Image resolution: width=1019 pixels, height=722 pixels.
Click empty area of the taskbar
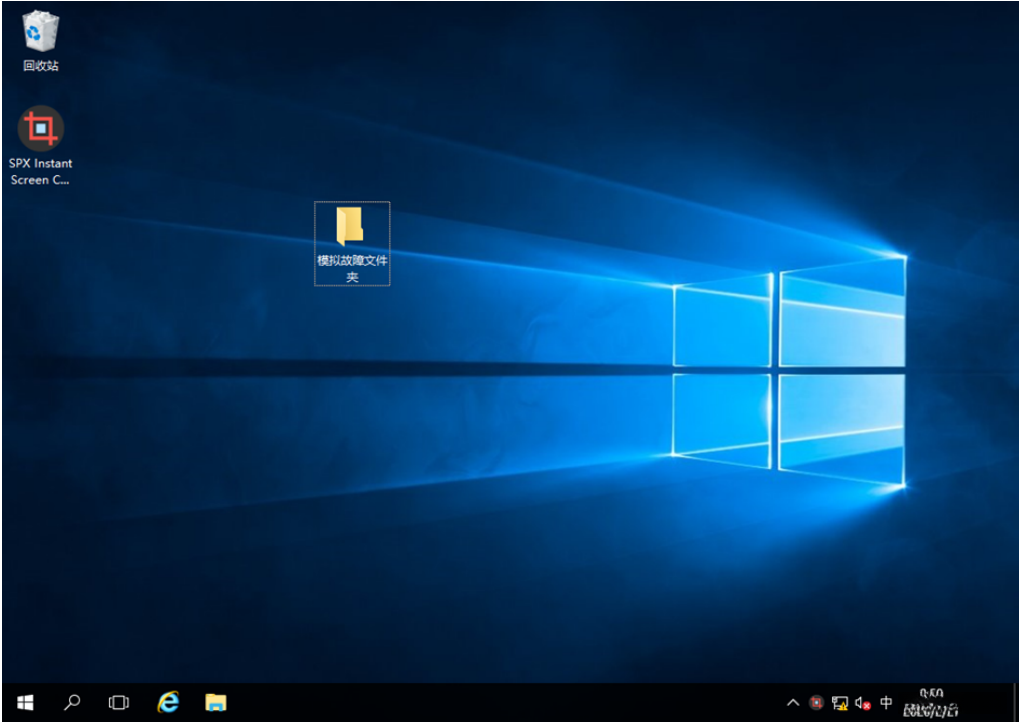point(500,702)
